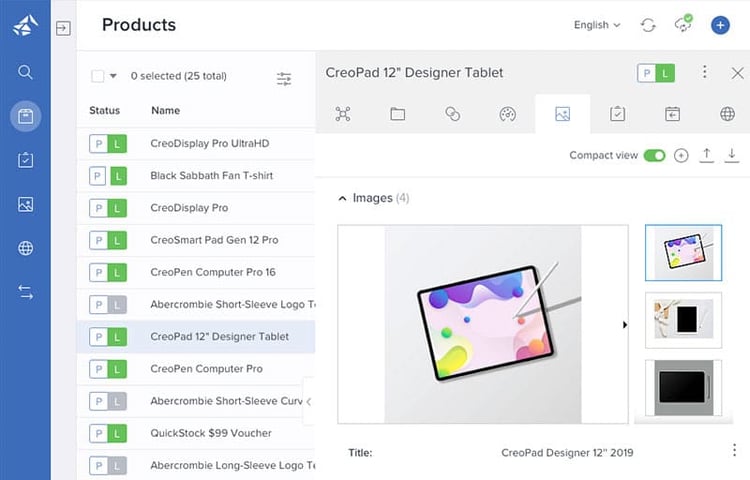Switch to the categories folder tab
This screenshot has height=480, width=750.
point(397,114)
